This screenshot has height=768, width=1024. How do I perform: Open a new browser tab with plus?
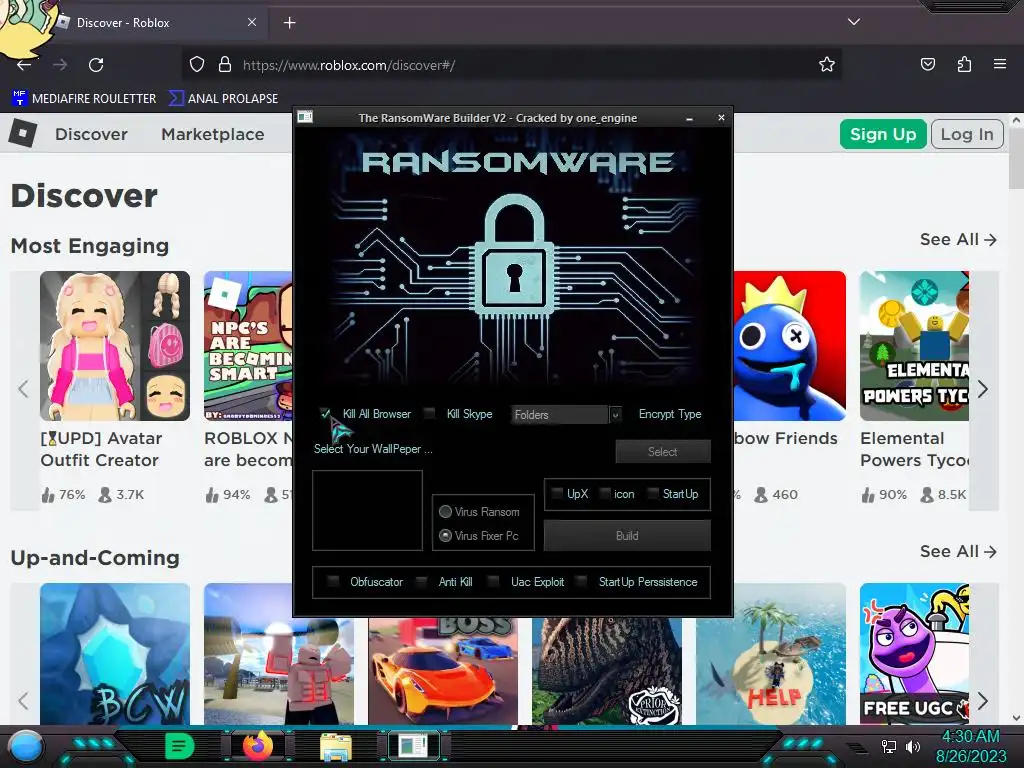coord(289,23)
